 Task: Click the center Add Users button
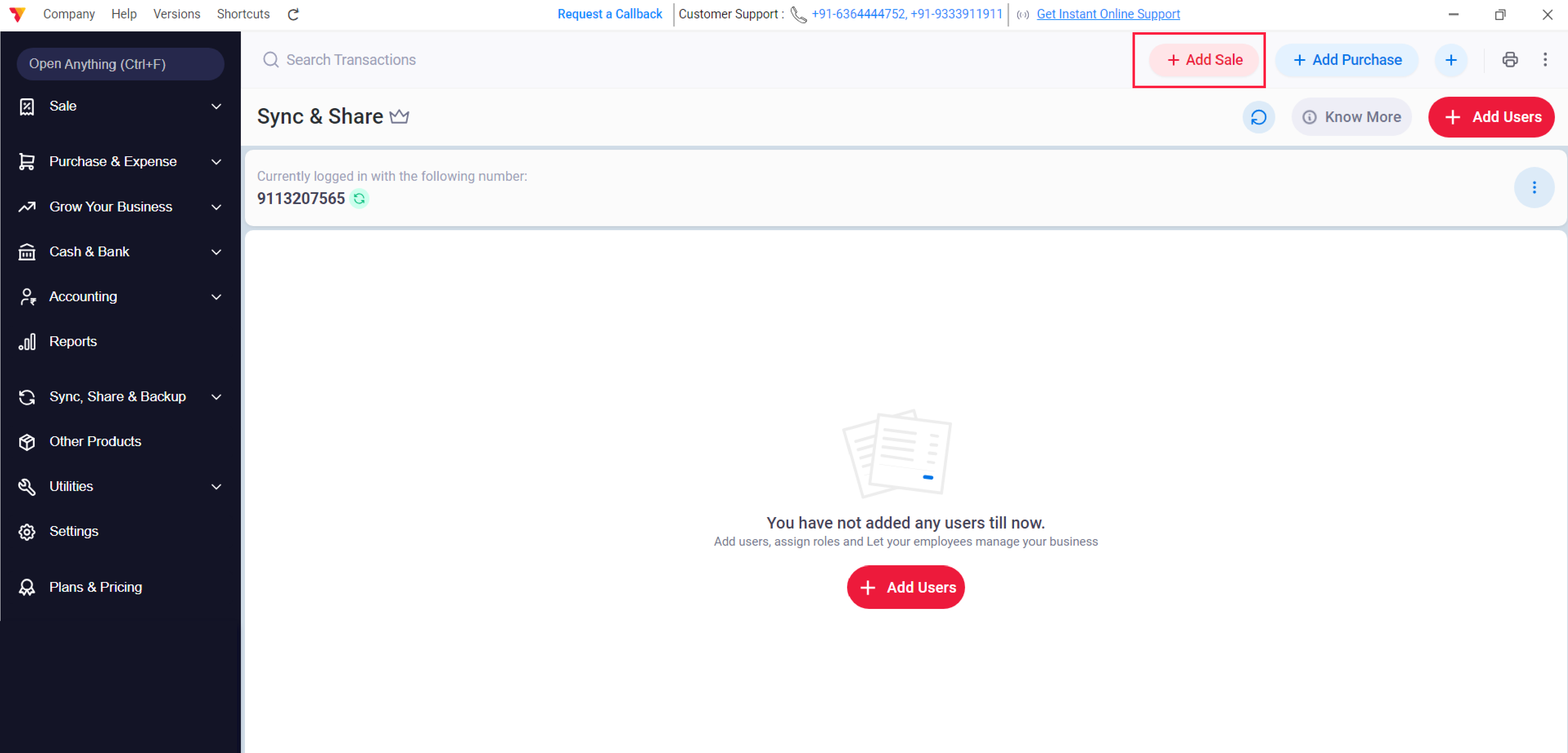[906, 587]
